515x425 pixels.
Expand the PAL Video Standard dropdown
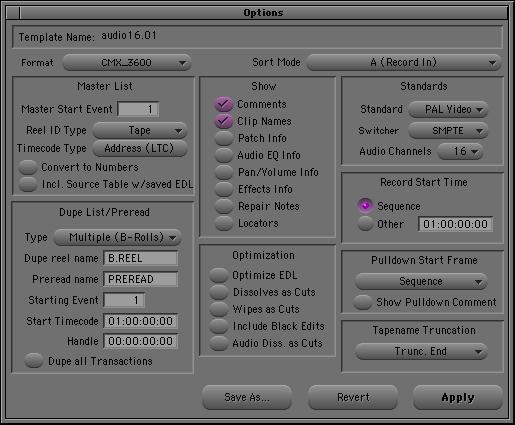click(448, 109)
